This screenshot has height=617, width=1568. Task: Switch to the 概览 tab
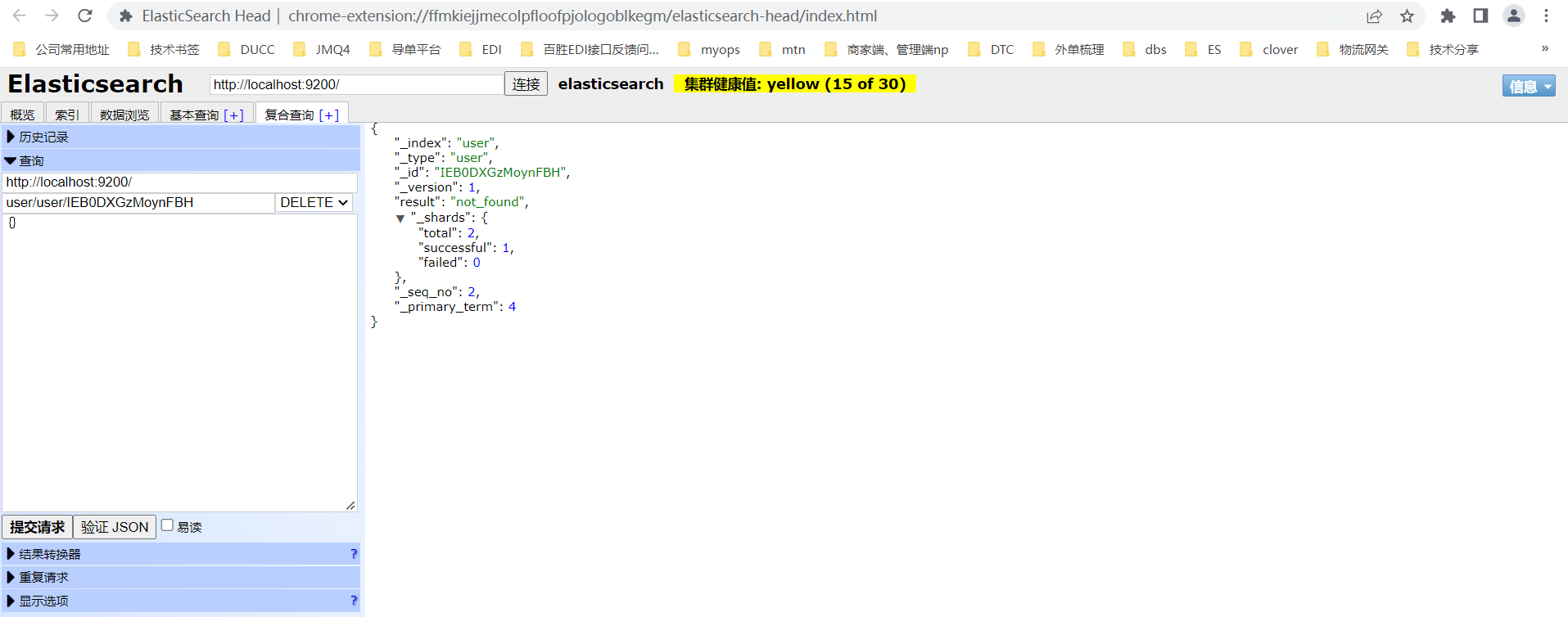(x=22, y=115)
